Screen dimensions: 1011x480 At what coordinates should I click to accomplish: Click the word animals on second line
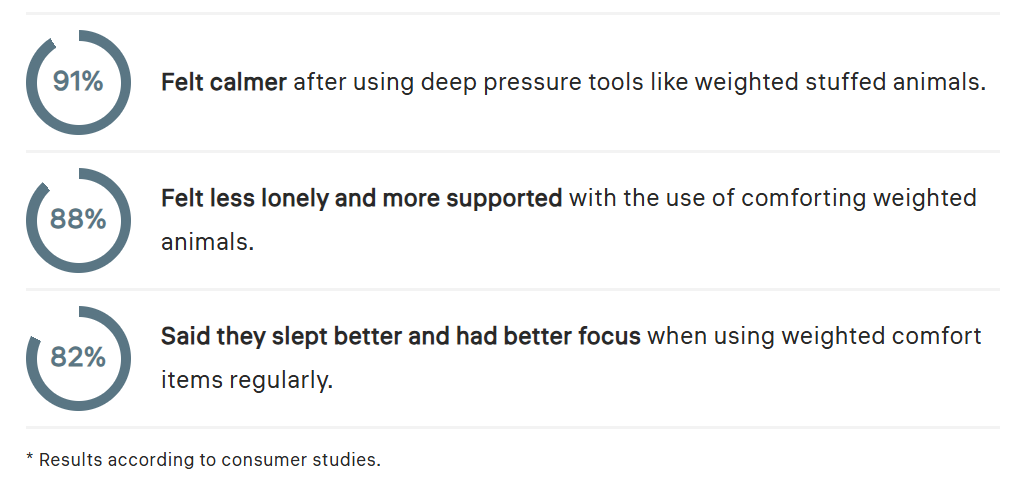pyautogui.click(x=207, y=242)
